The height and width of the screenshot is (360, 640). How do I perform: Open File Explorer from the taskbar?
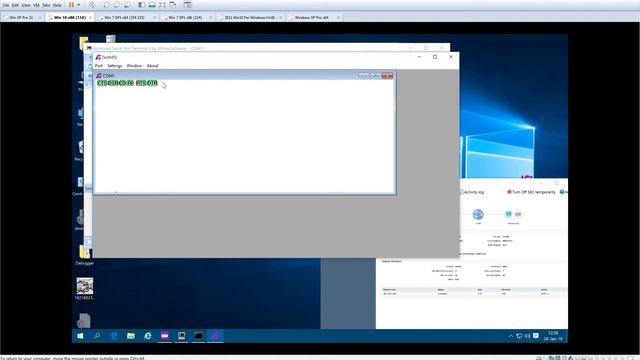pos(131,336)
